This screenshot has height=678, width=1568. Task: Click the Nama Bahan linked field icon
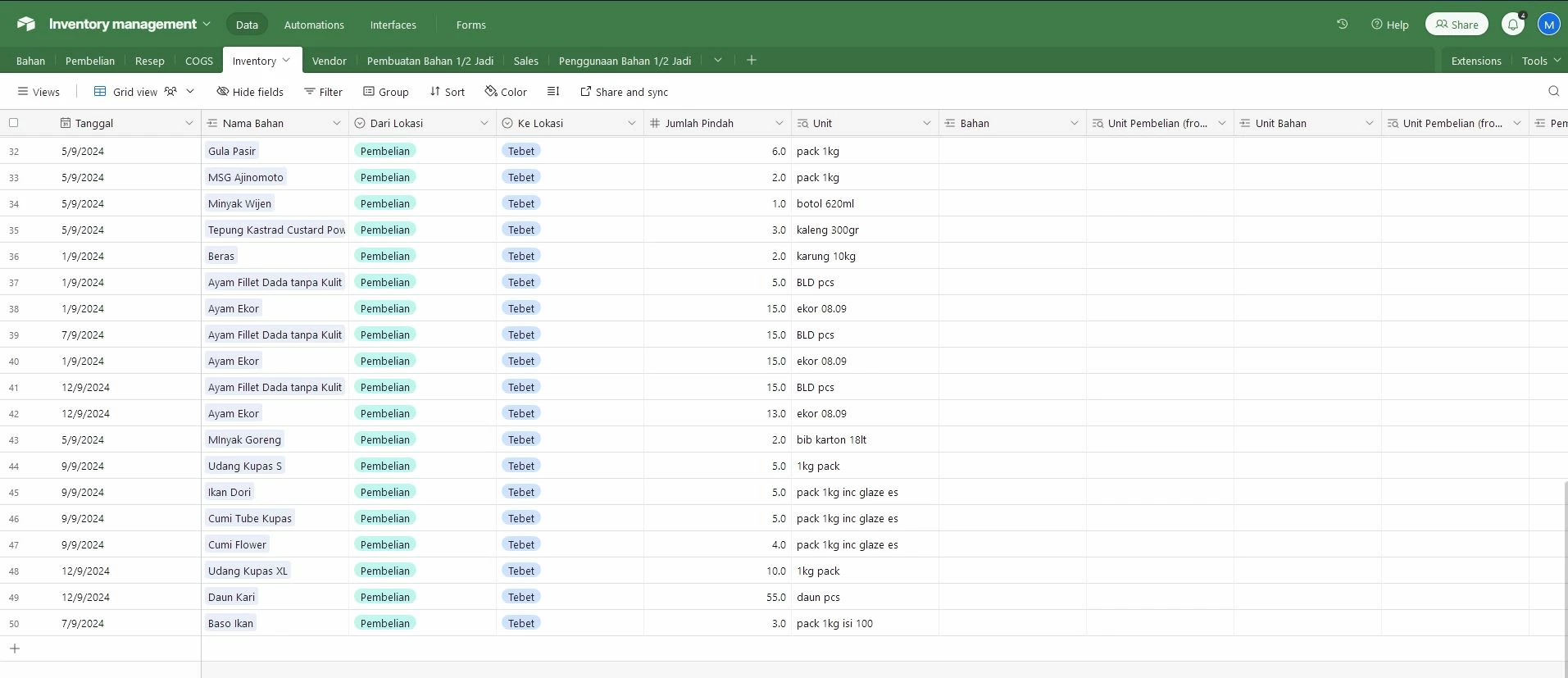click(212, 123)
